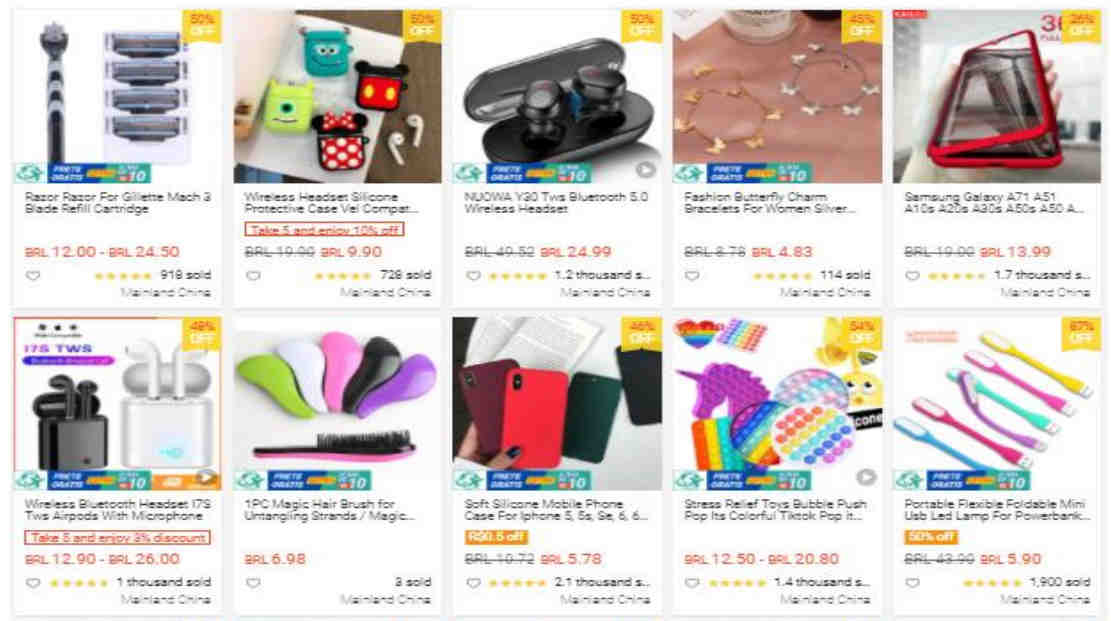Open the red Samsung Galaxy case thumbnail
Image resolution: width=1111 pixels, height=621 pixels.
coord(997,96)
